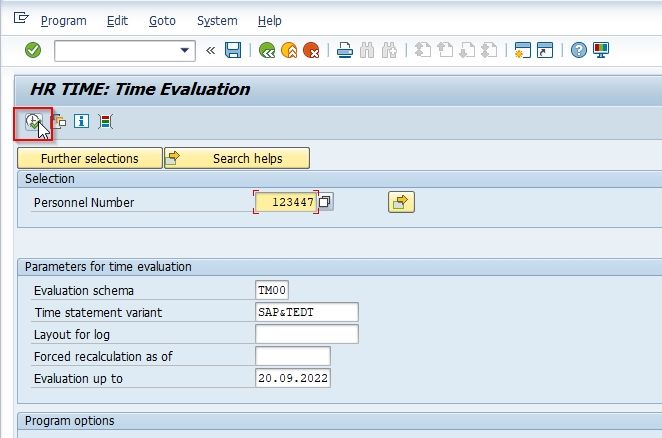Click the Personnel Number label
662x438 pixels.
point(84,203)
